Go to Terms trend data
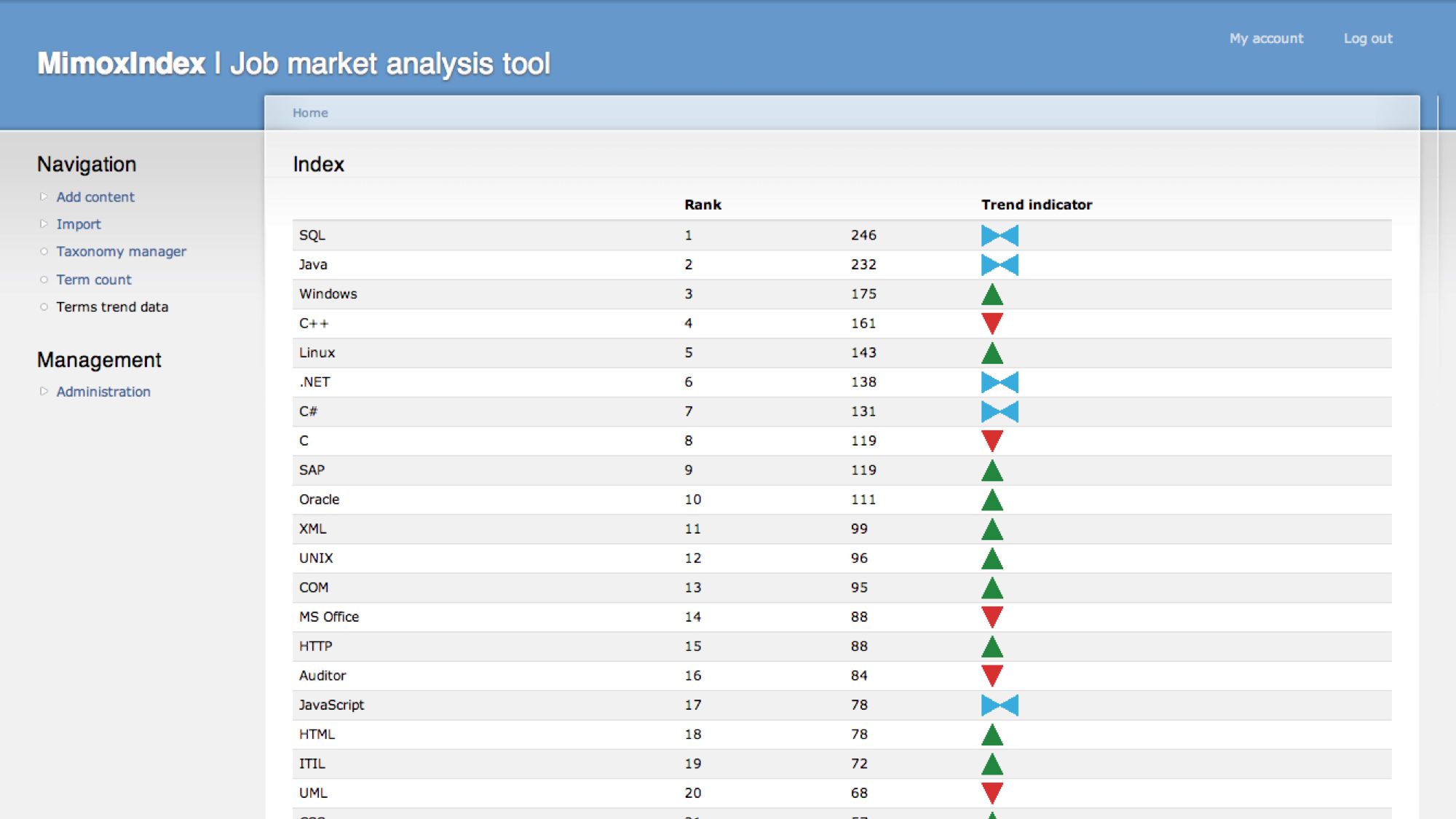This screenshot has width=1456, height=819. [x=112, y=306]
